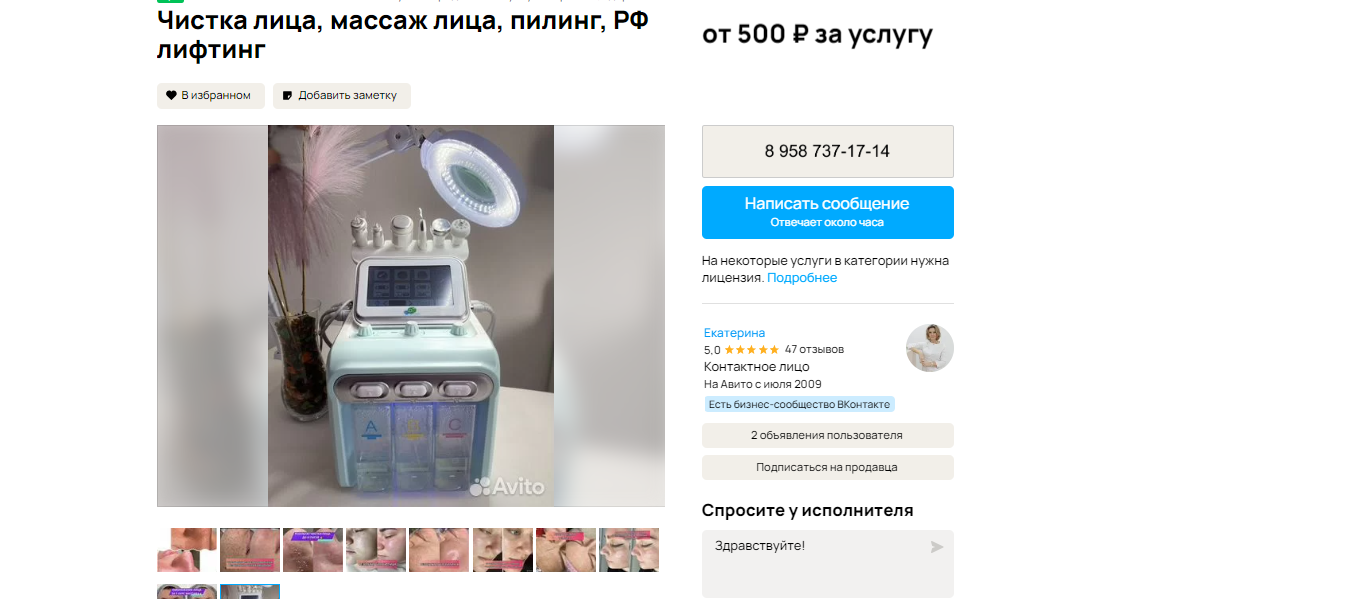This screenshot has width=1366, height=599.
Task: Click the heart icon in В избранном
Action: click(x=171, y=96)
